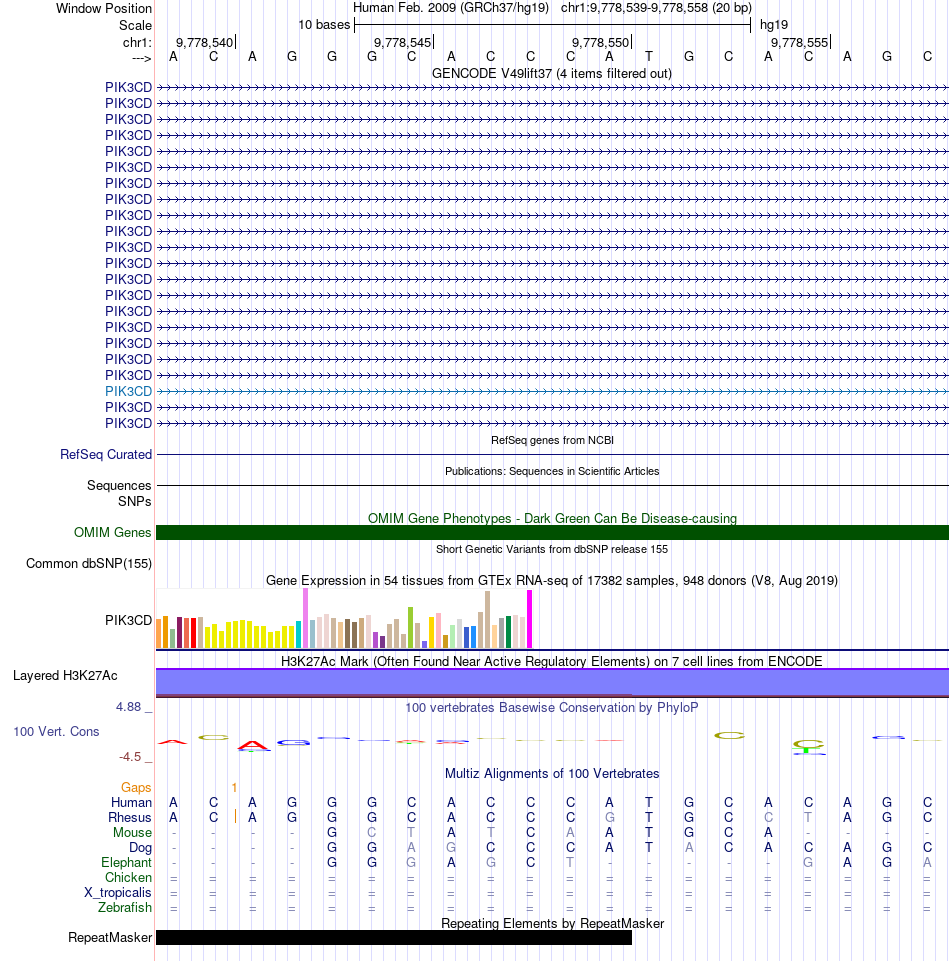This screenshot has width=950, height=961.
Task: Click the Chicken alignment row label
Action: coord(128,878)
